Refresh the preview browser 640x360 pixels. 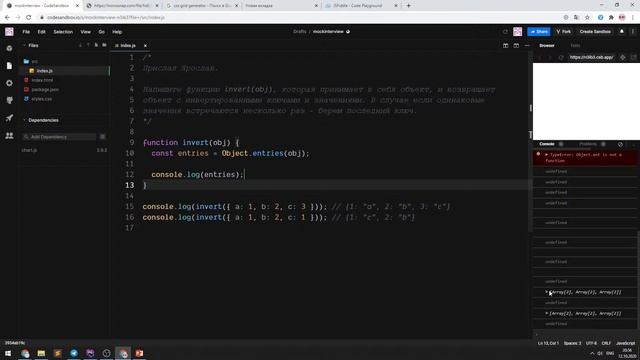pos(561,58)
